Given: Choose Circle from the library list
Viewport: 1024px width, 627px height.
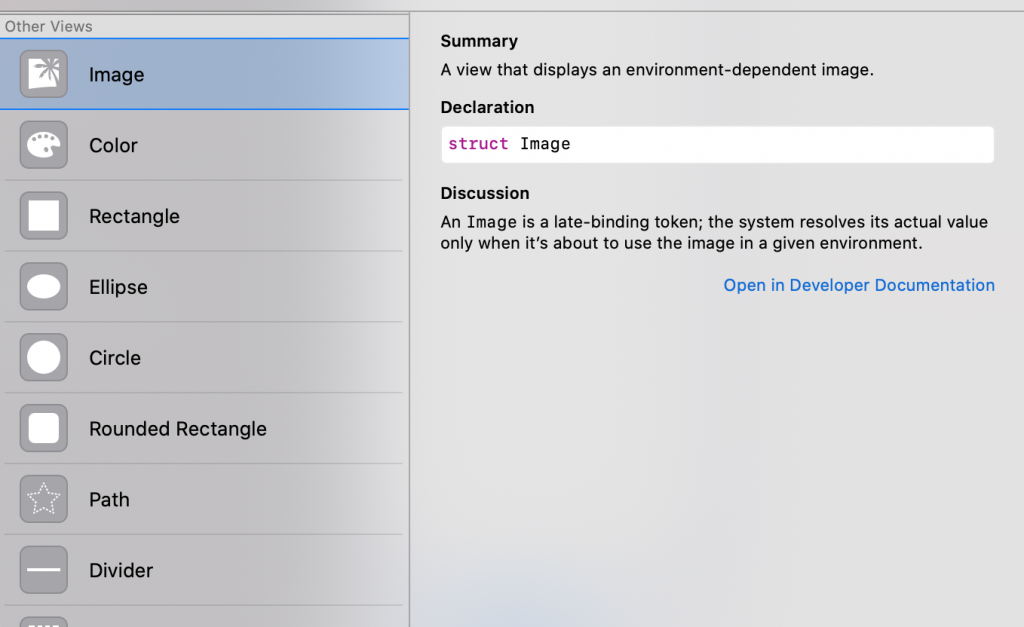Looking at the screenshot, I should [115, 358].
